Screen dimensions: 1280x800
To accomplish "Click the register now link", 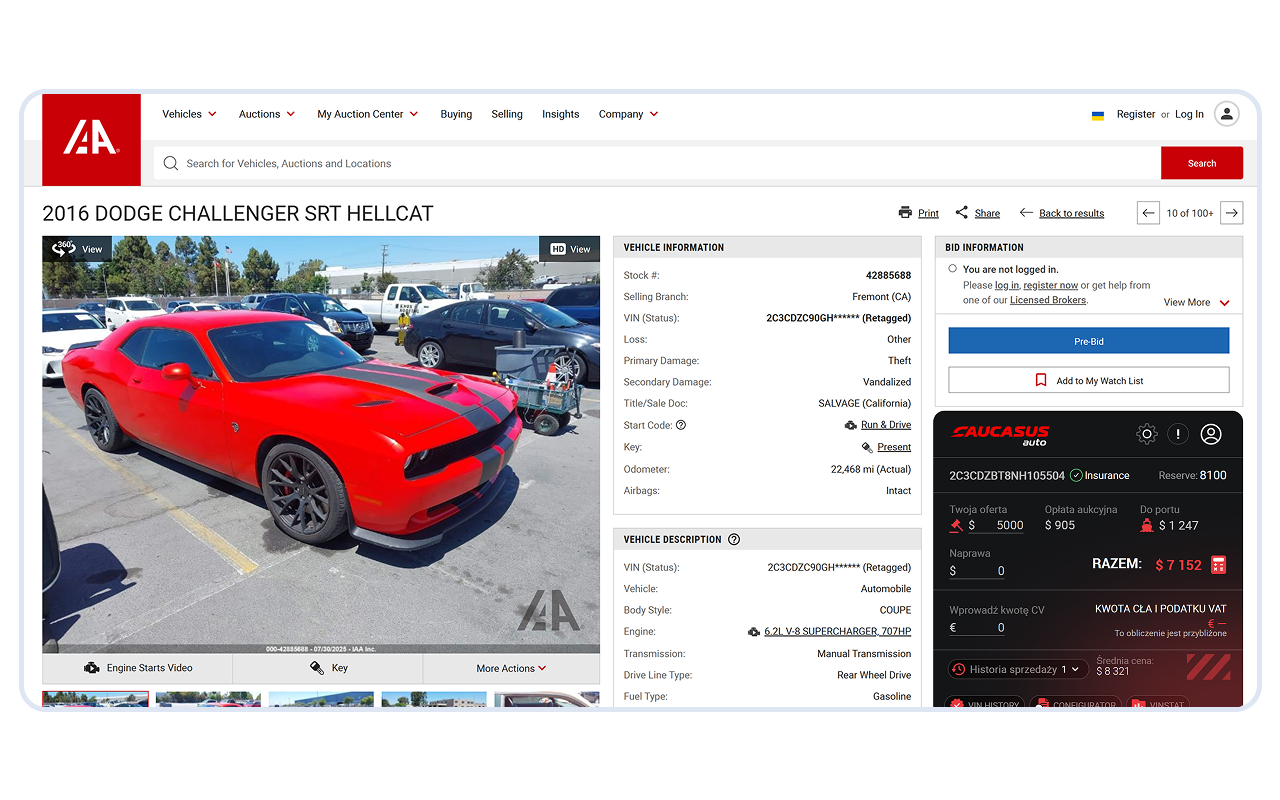I will click(x=1051, y=285).
